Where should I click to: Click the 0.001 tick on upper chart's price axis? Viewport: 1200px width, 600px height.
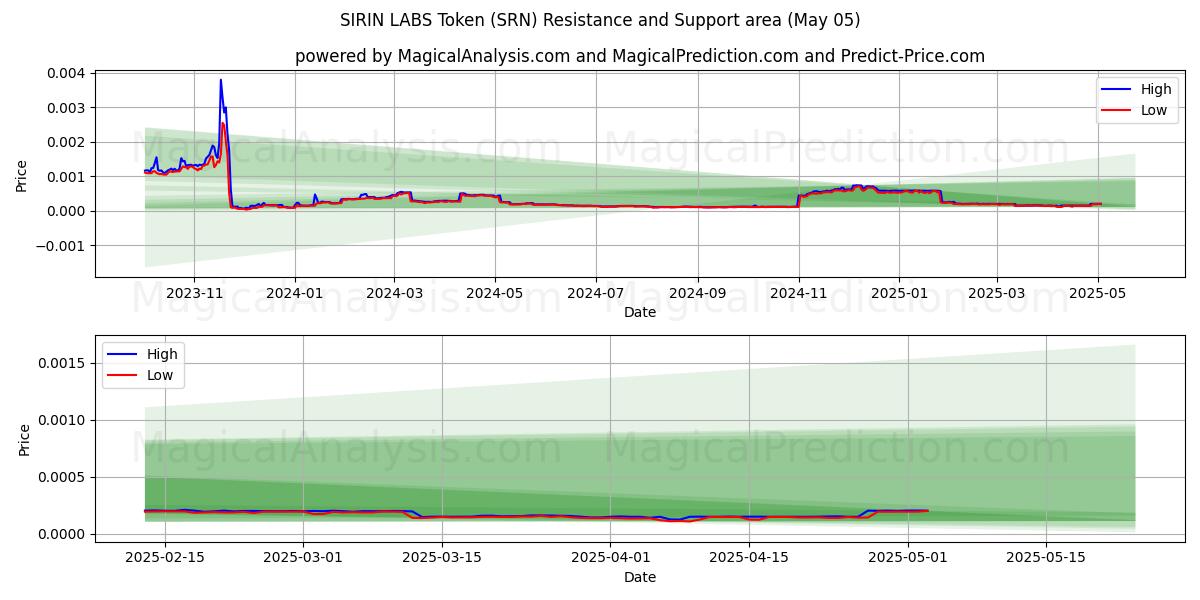point(68,176)
